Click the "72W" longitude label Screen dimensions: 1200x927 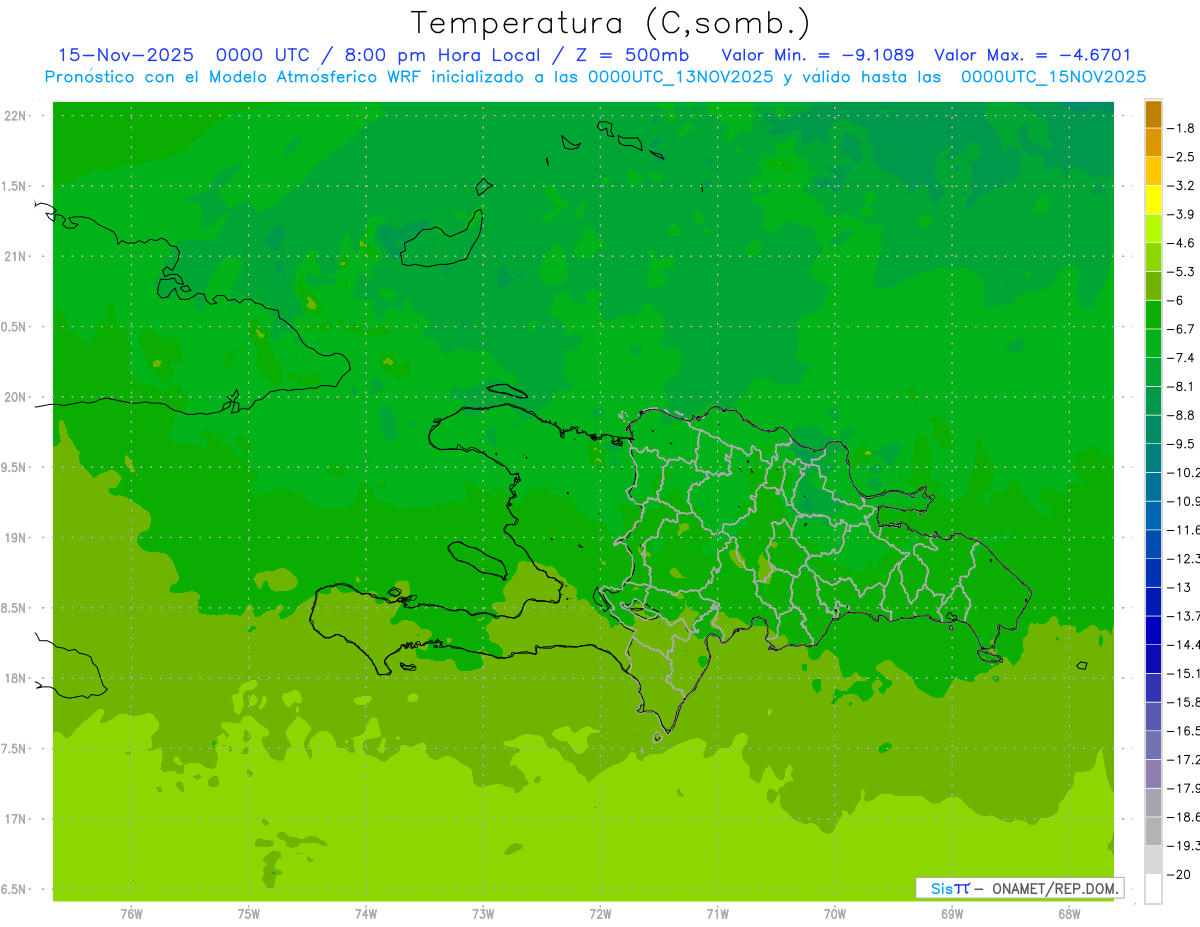[600, 914]
